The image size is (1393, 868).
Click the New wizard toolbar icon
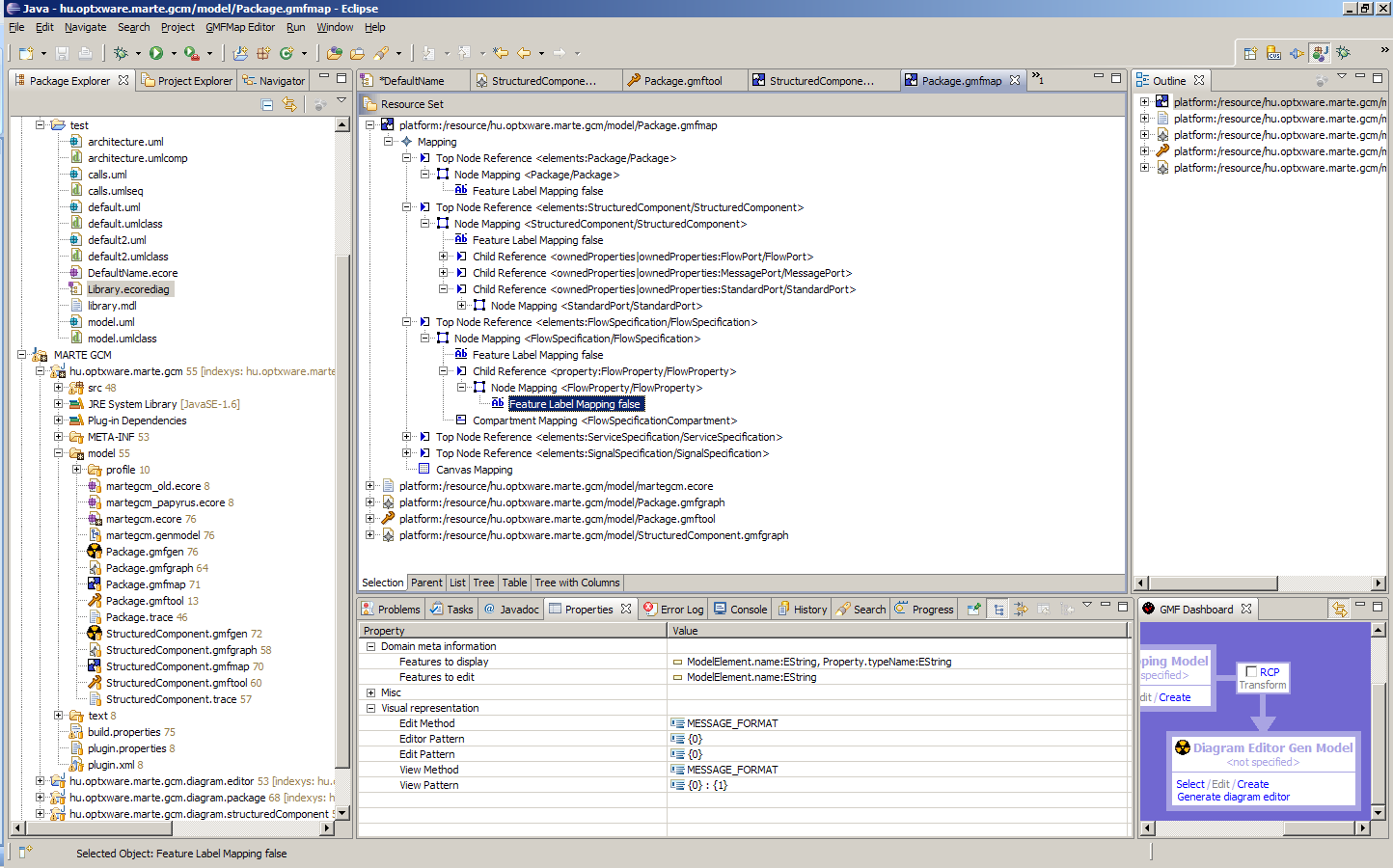click(26, 53)
